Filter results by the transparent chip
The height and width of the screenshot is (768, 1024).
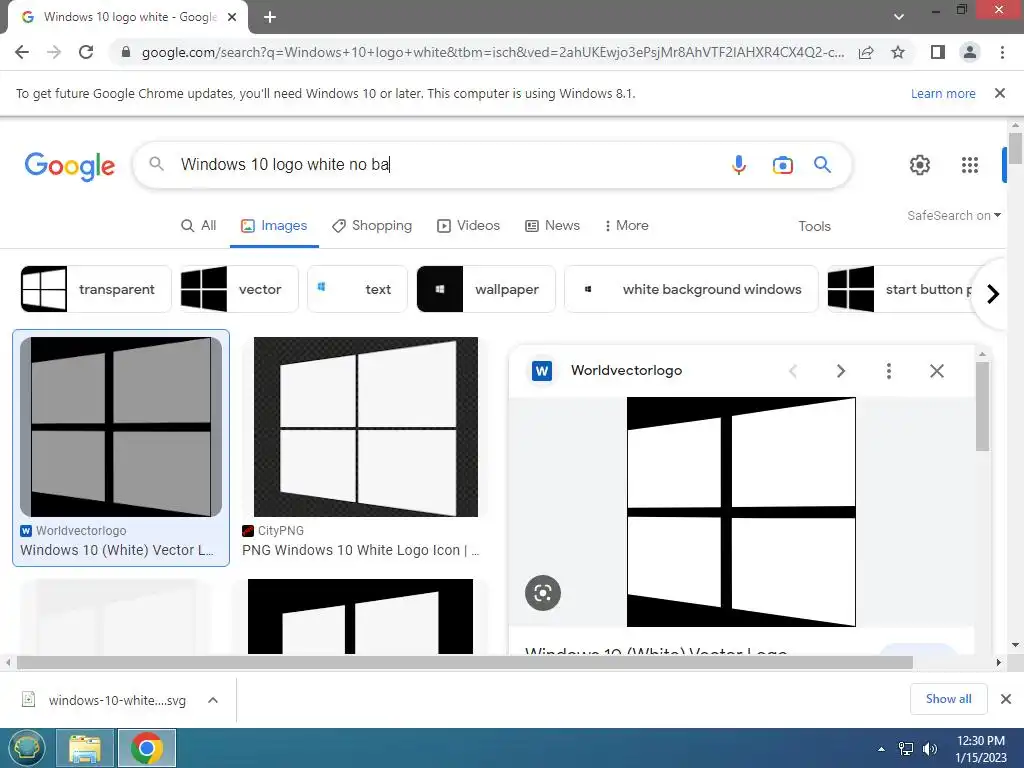95,289
